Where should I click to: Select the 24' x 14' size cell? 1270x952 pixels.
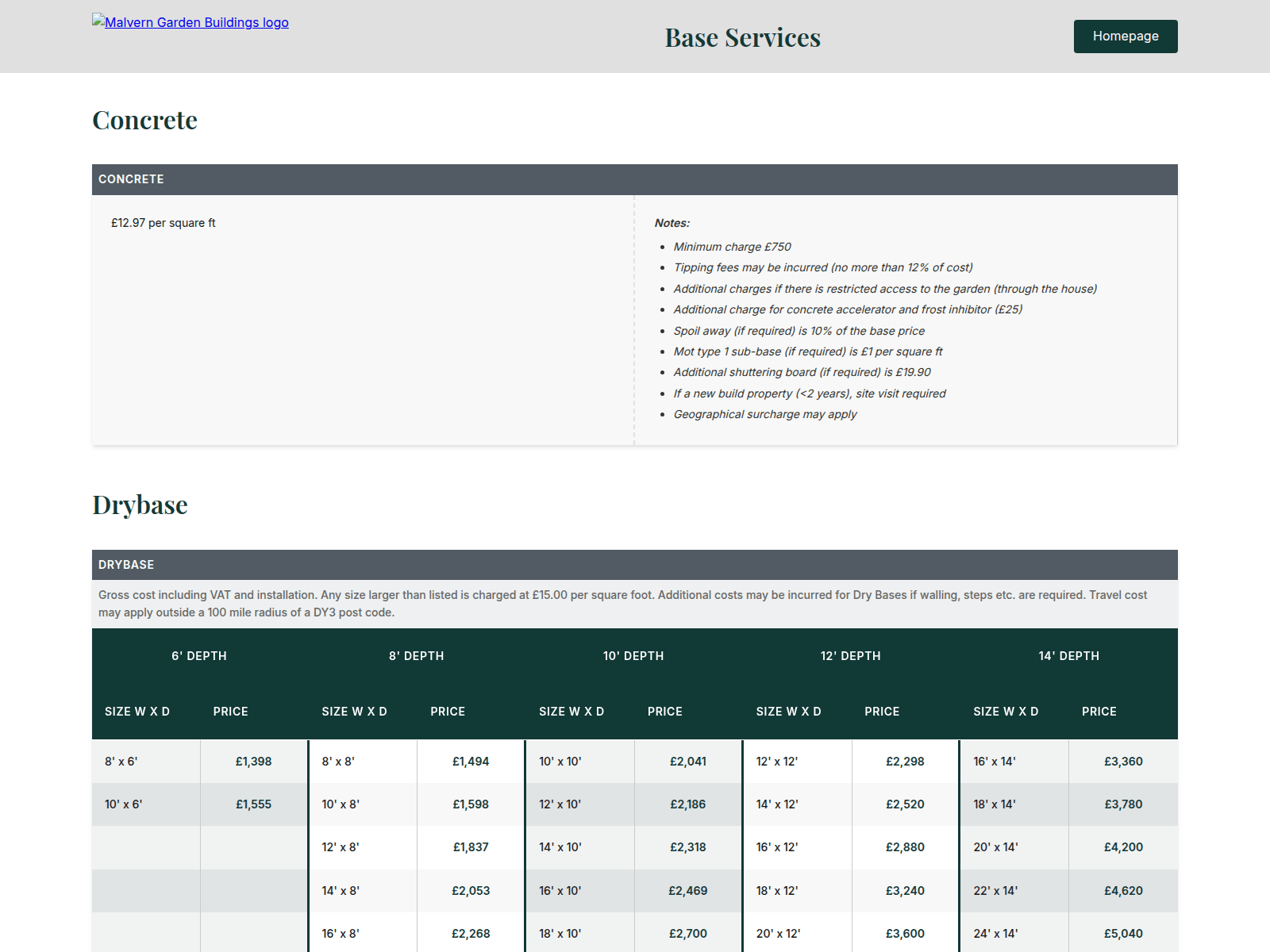(x=1014, y=933)
